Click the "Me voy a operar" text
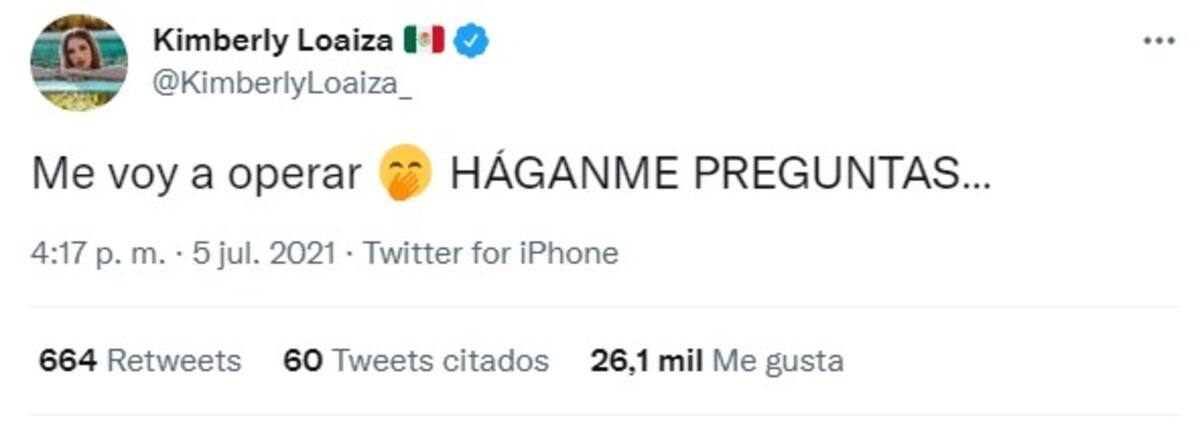 pyautogui.click(x=196, y=177)
